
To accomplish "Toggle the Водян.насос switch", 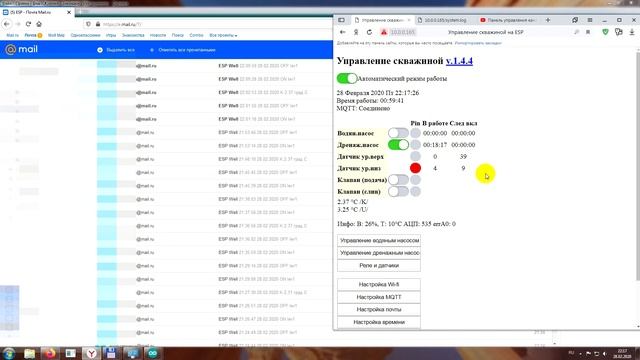I will 398,133.
